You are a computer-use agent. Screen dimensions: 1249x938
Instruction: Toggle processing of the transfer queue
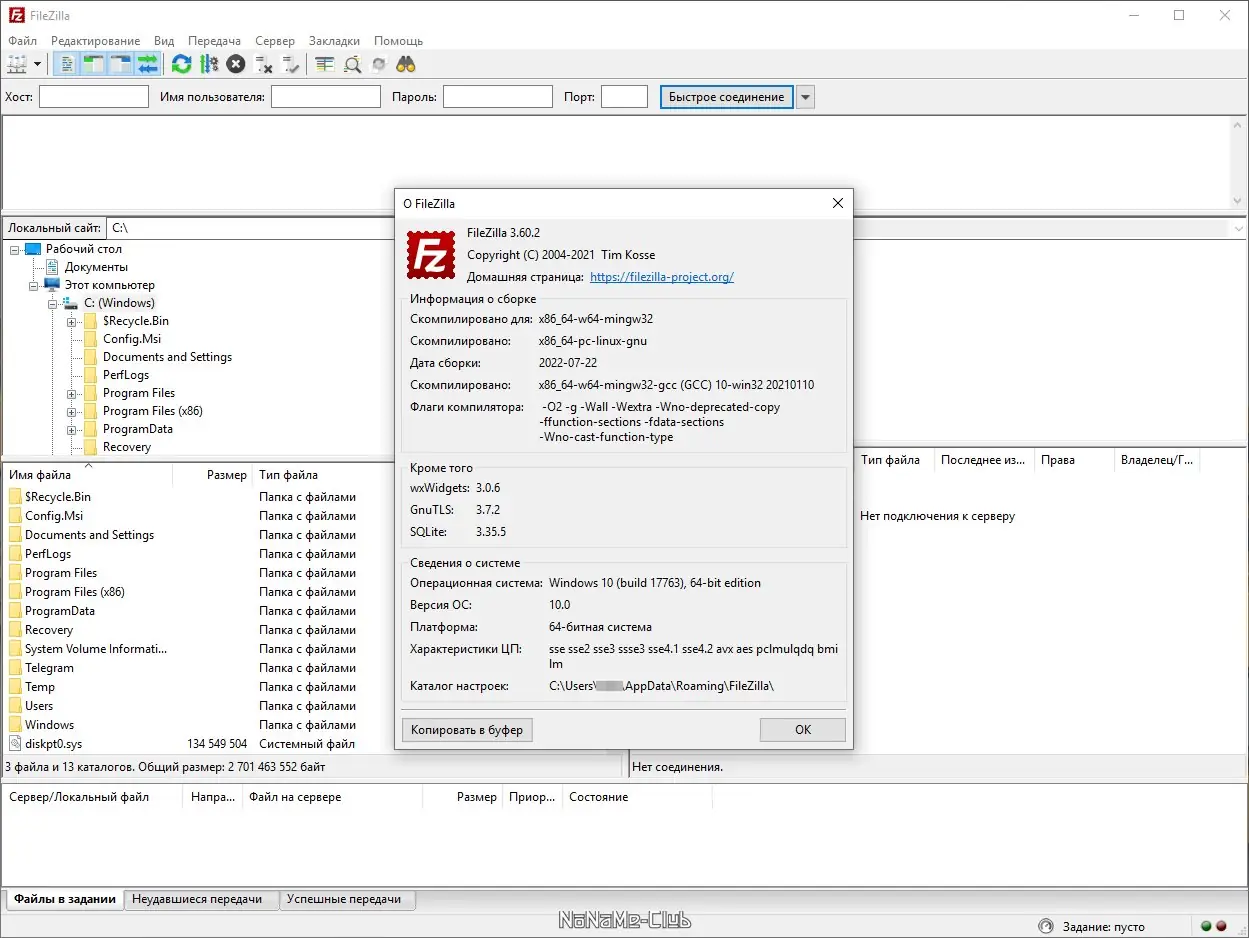pyautogui.click(x=208, y=64)
